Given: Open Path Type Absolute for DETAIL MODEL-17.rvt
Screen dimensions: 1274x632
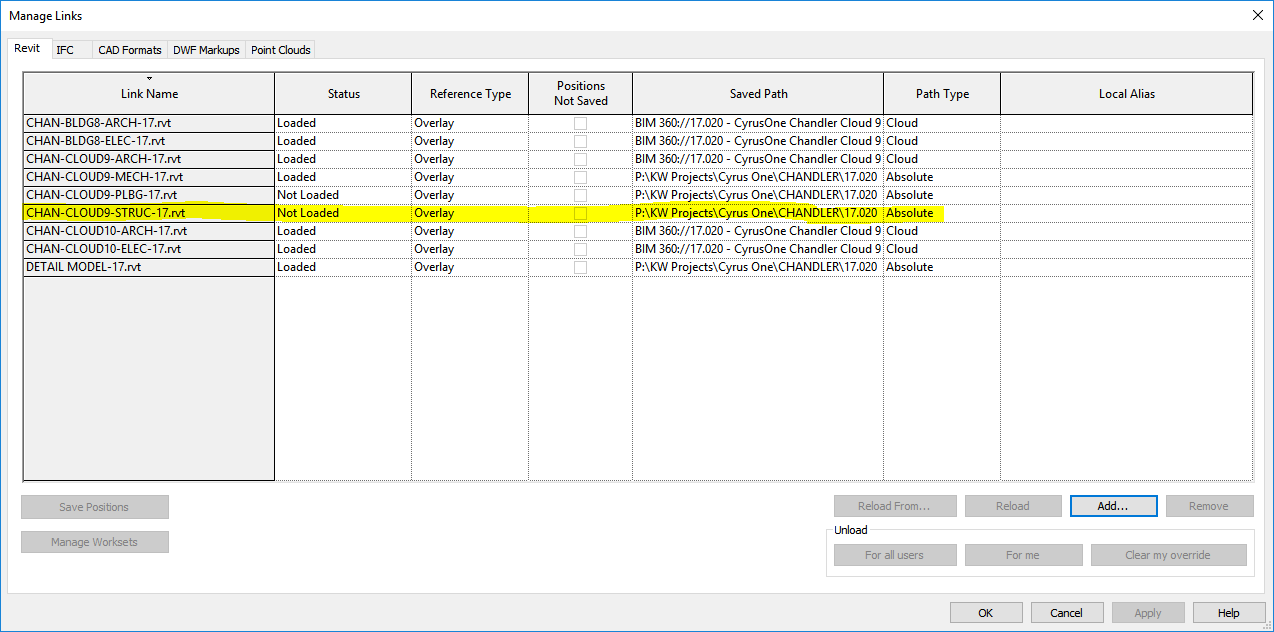Looking at the screenshot, I should point(942,267).
